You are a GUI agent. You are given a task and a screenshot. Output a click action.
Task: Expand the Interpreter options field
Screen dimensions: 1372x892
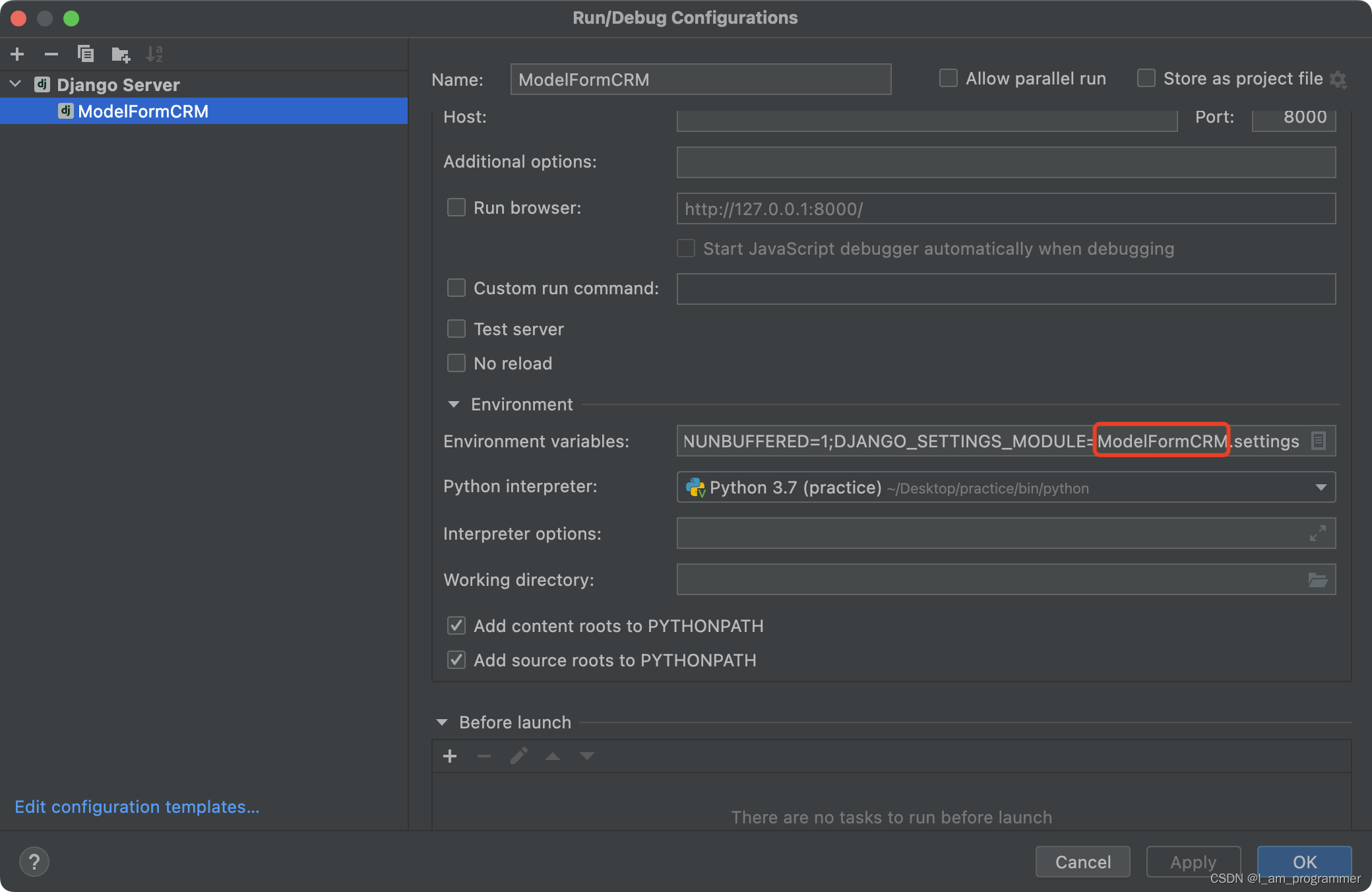point(1318,533)
